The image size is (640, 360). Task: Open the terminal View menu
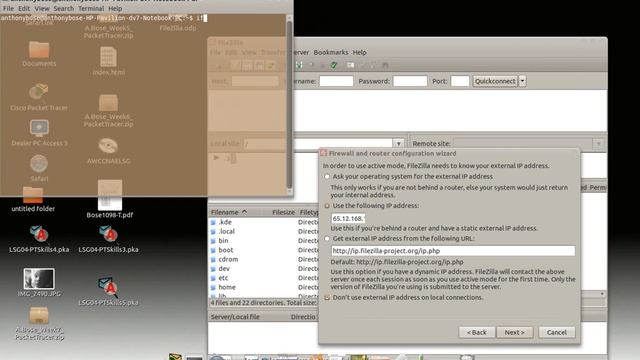pos(42,8)
